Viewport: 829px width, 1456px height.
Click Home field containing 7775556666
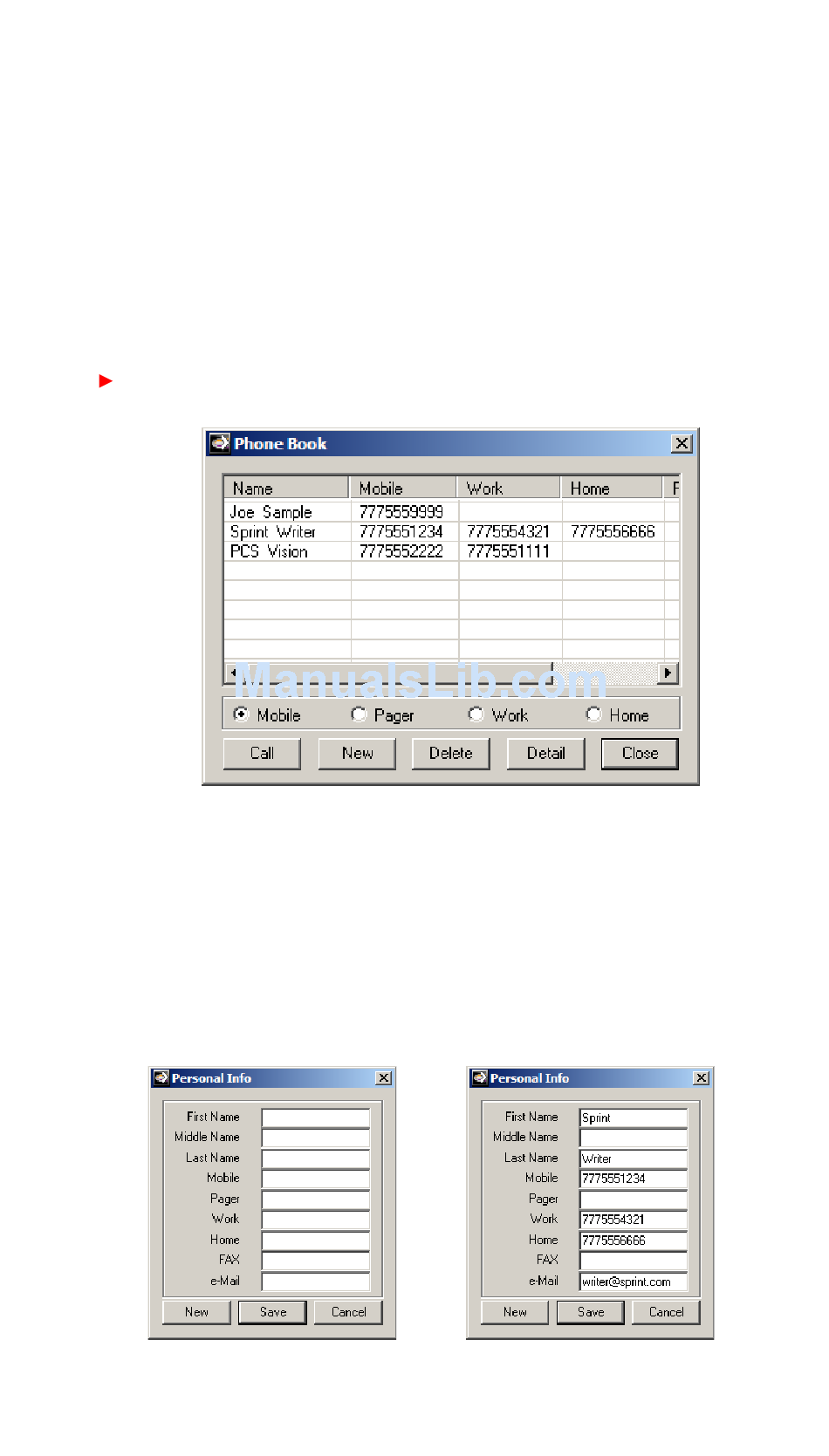coord(634,1241)
